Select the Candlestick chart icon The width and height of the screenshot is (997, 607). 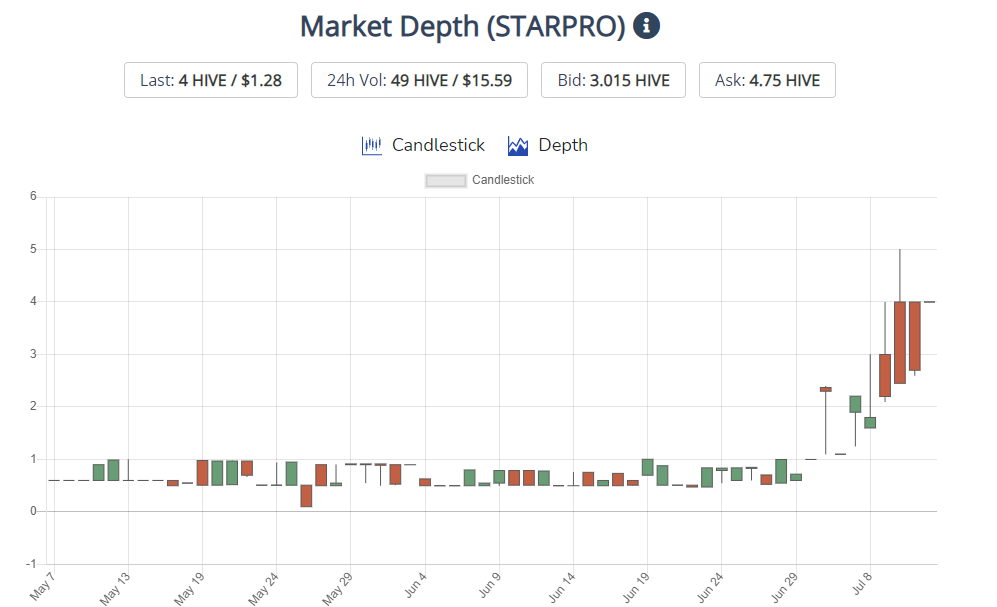coord(371,146)
